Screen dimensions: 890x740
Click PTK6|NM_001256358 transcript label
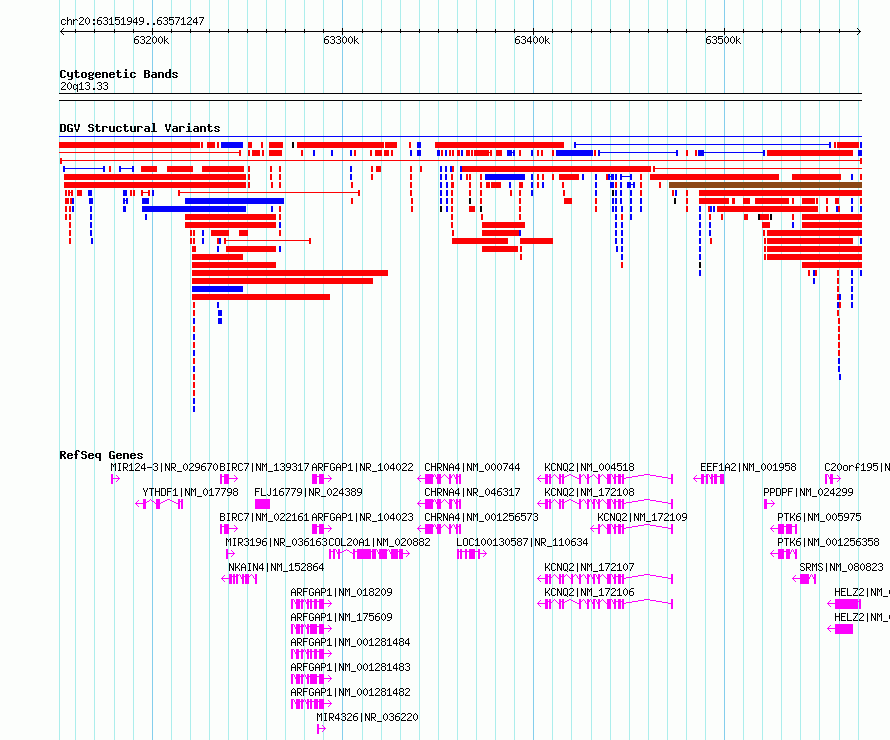[x=828, y=542]
